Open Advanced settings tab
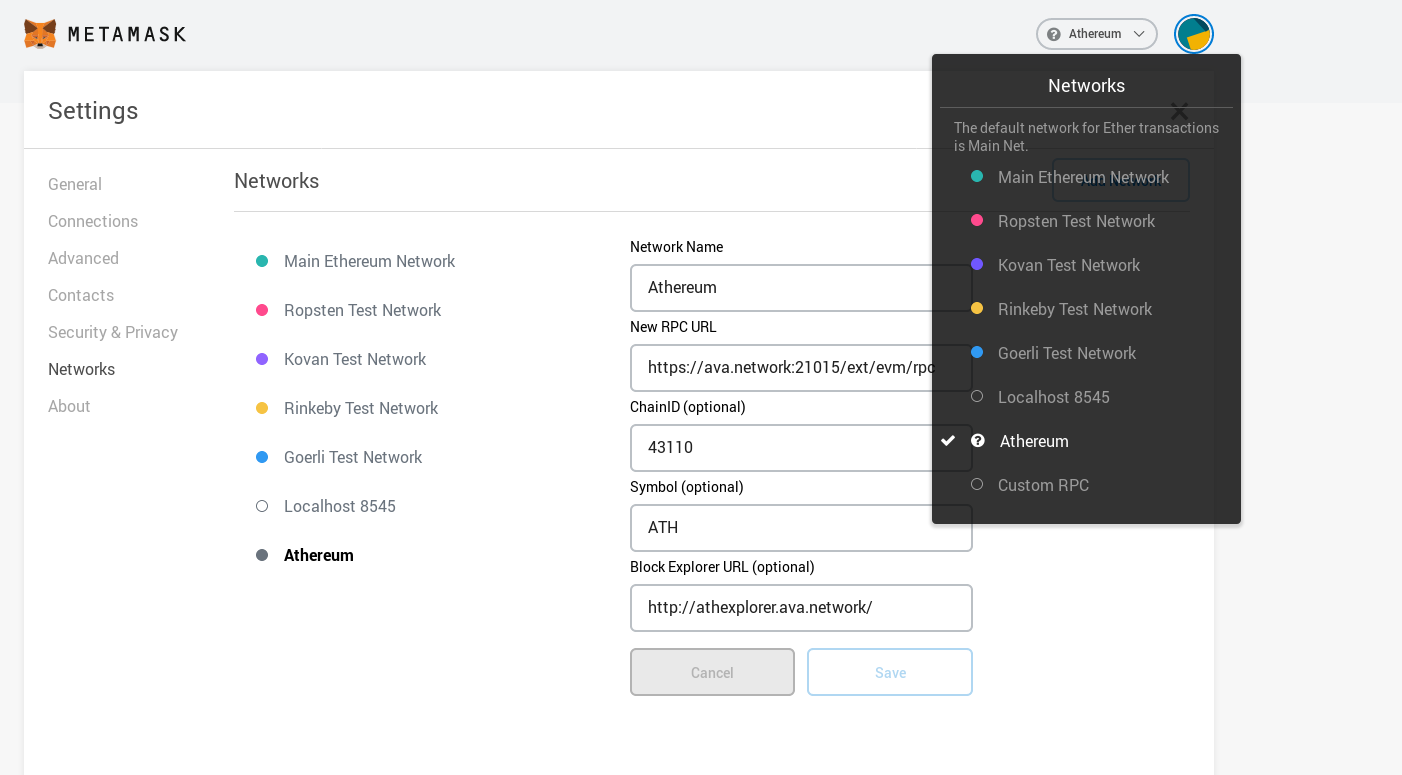This screenshot has height=775, width=1402. [83, 258]
